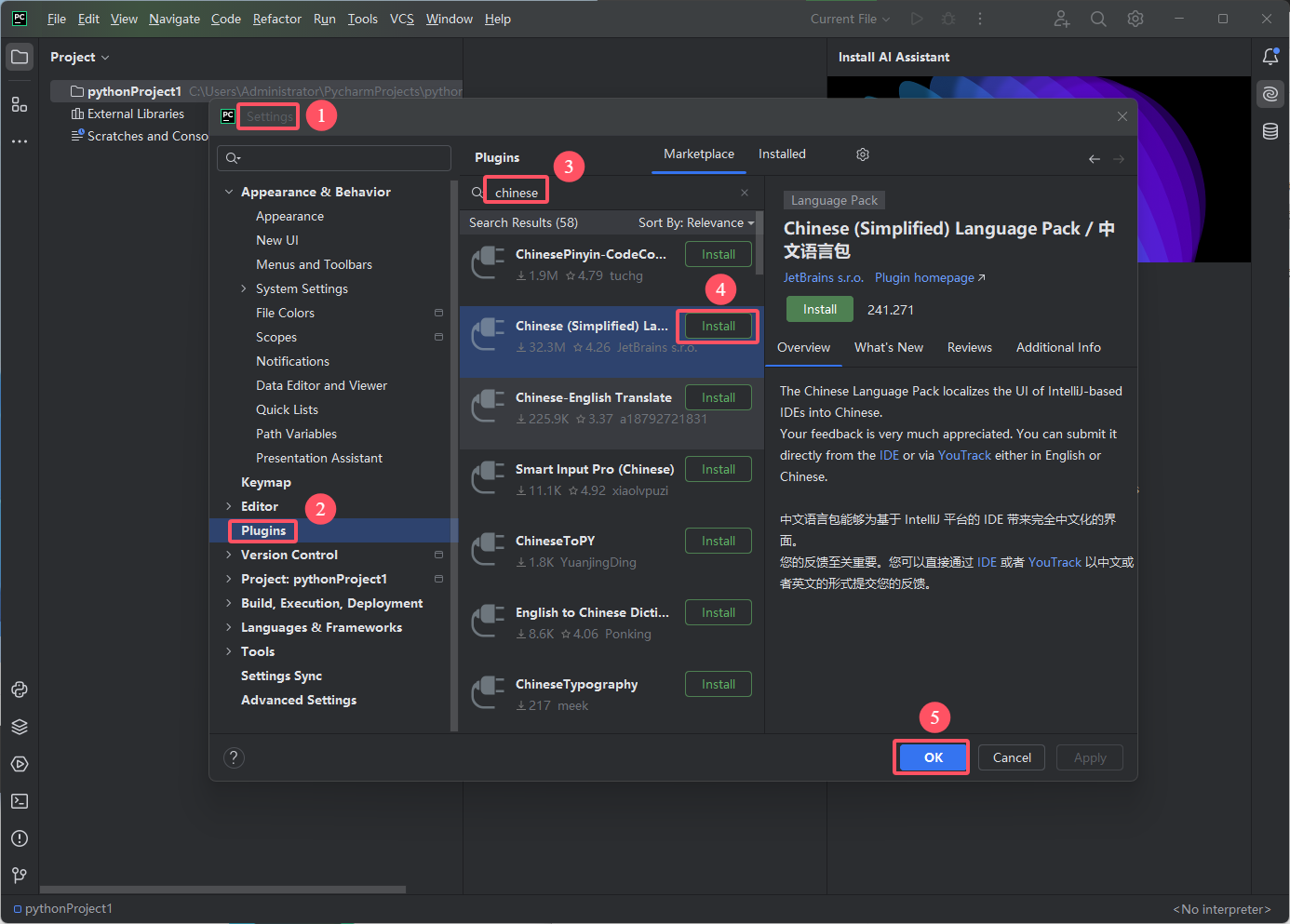Open the AI Assistant spiral icon
1290x924 pixels.
[x=1270, y=94]
